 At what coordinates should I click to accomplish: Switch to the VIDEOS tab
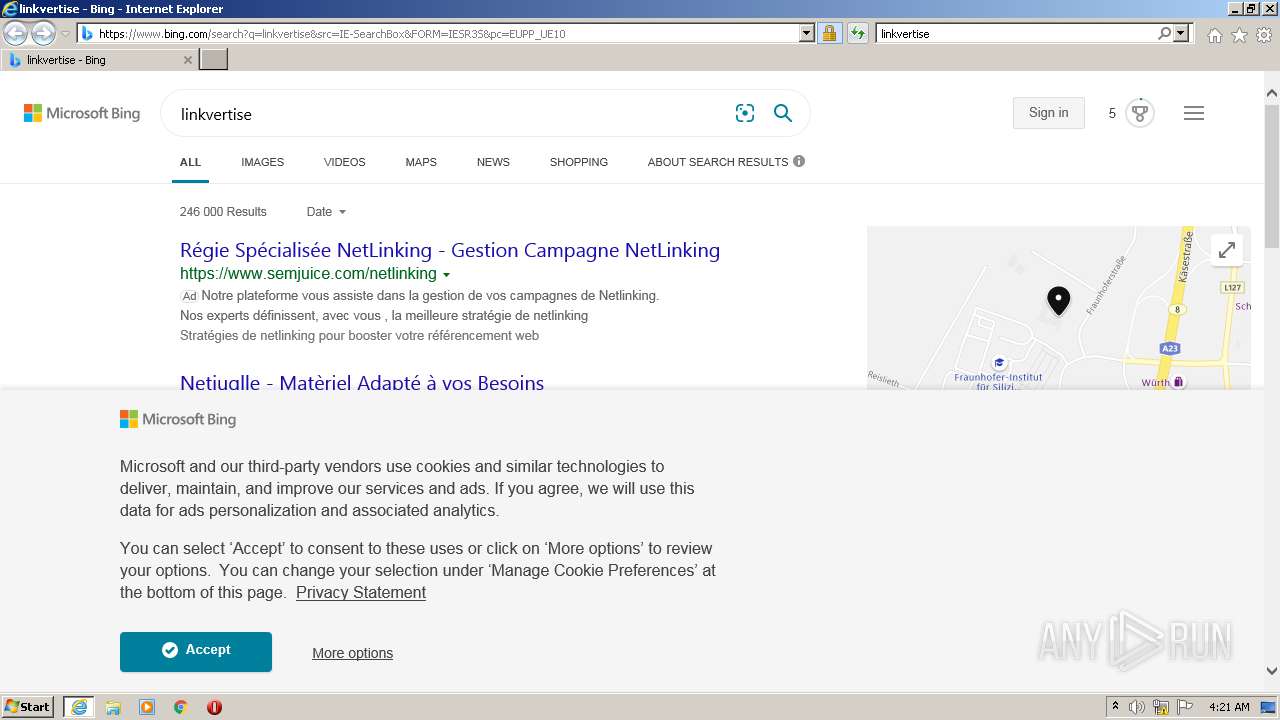(x=345, y=162)
